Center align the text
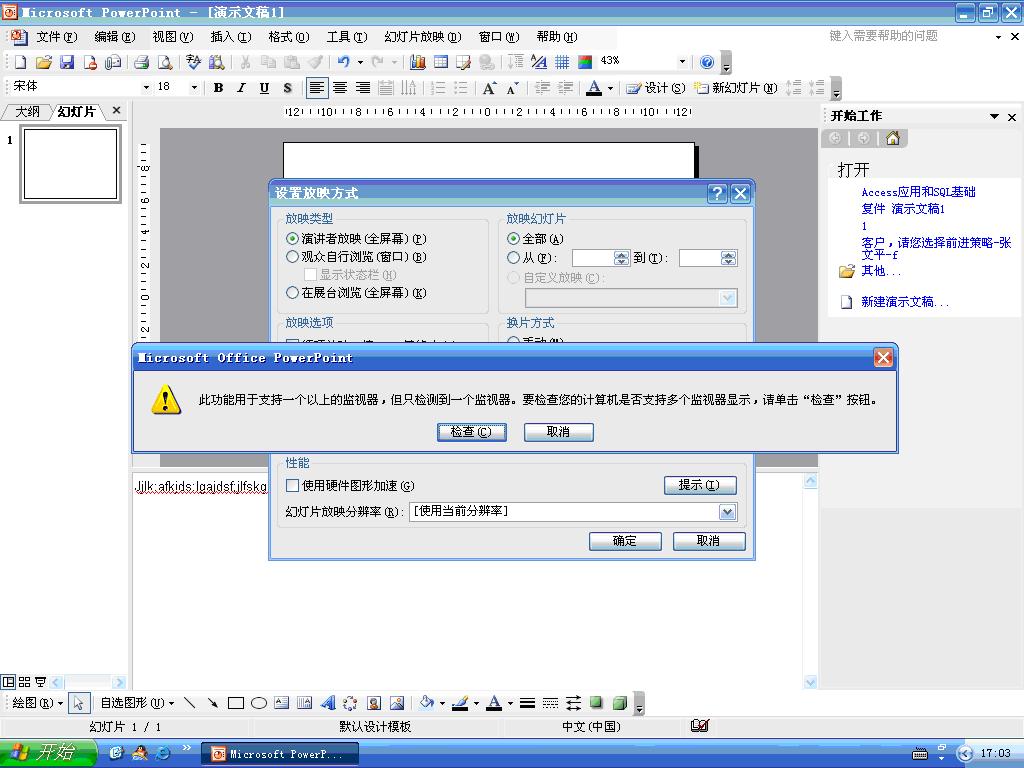 (340, 88)
